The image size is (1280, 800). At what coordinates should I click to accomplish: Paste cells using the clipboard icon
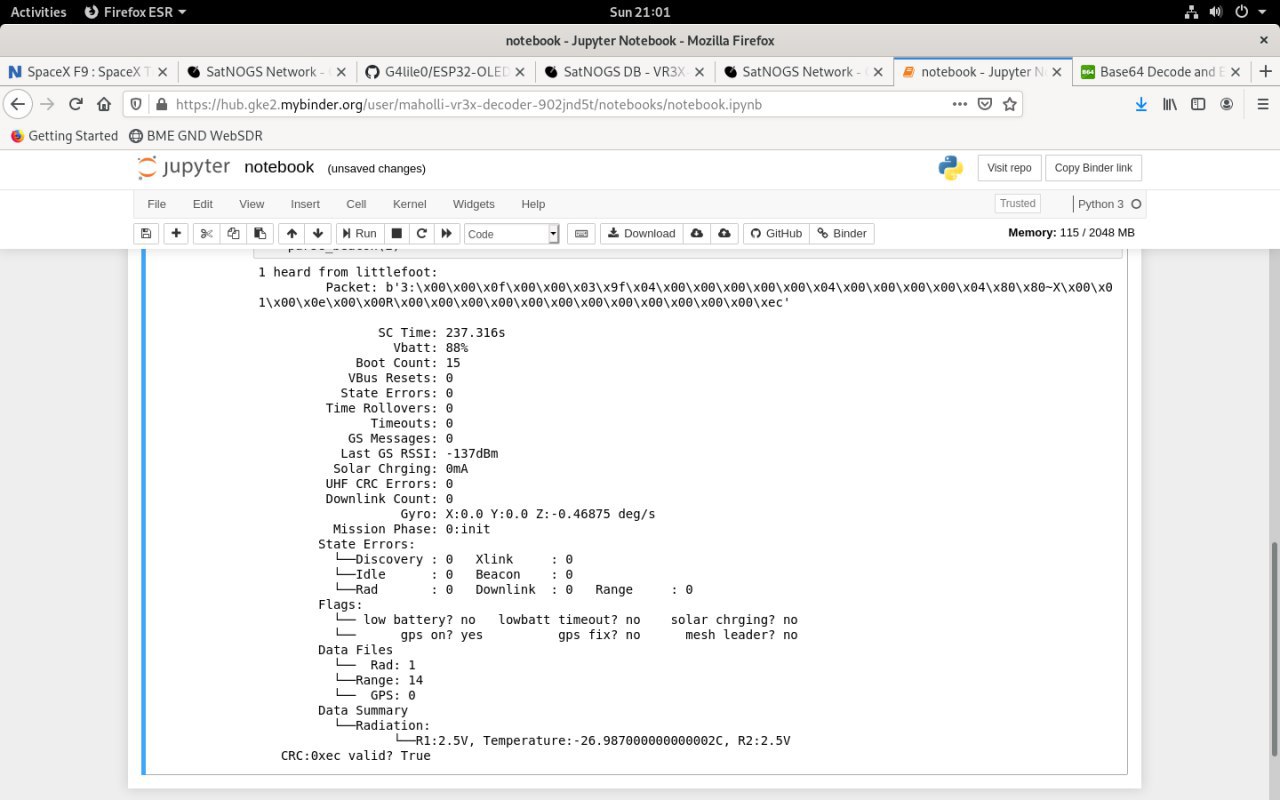(x=260, y=233)
